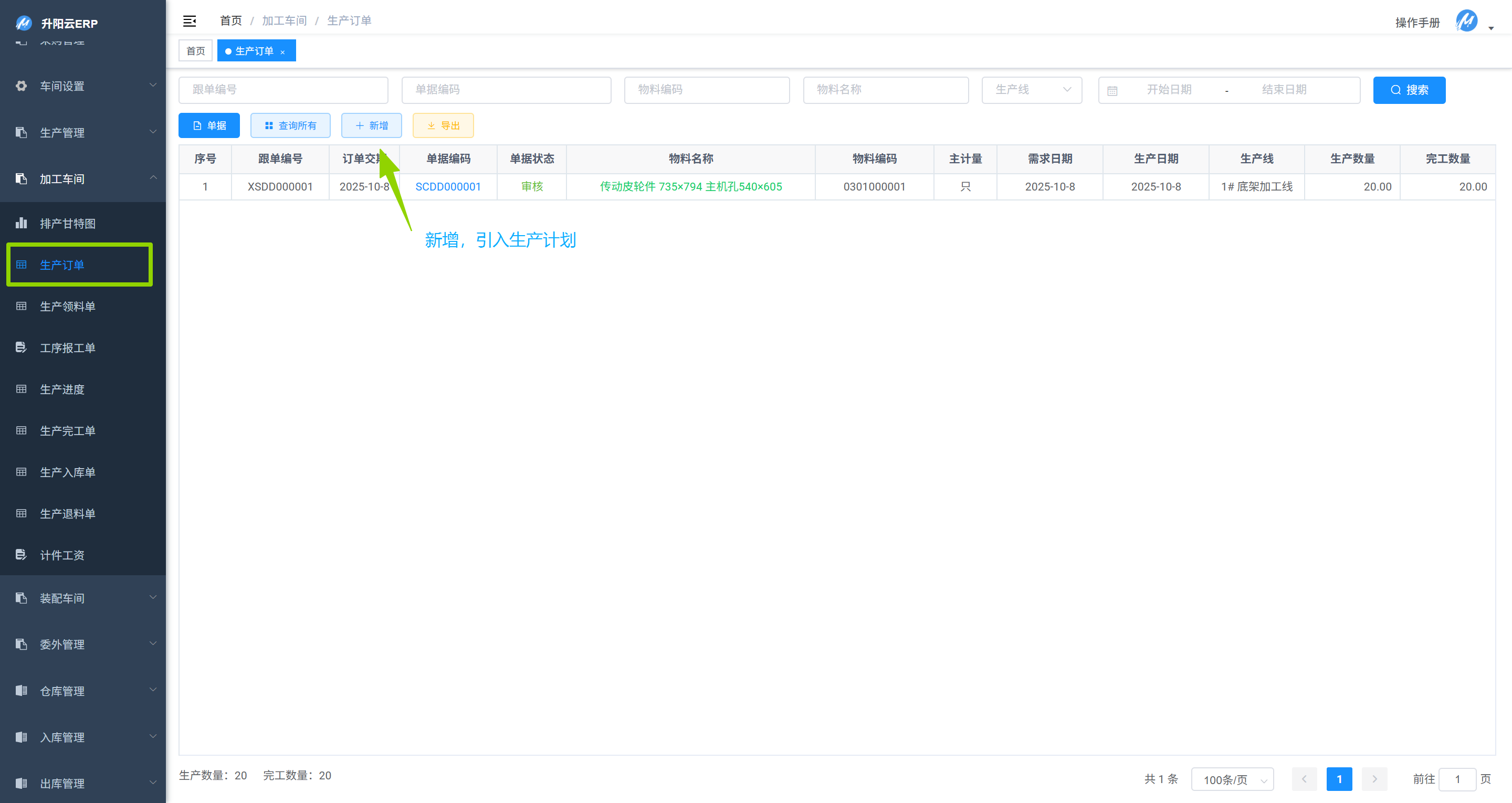Open the 生产线 dropdown filter
Viewport: 1512px width, 803px height.
point(1031,90)
